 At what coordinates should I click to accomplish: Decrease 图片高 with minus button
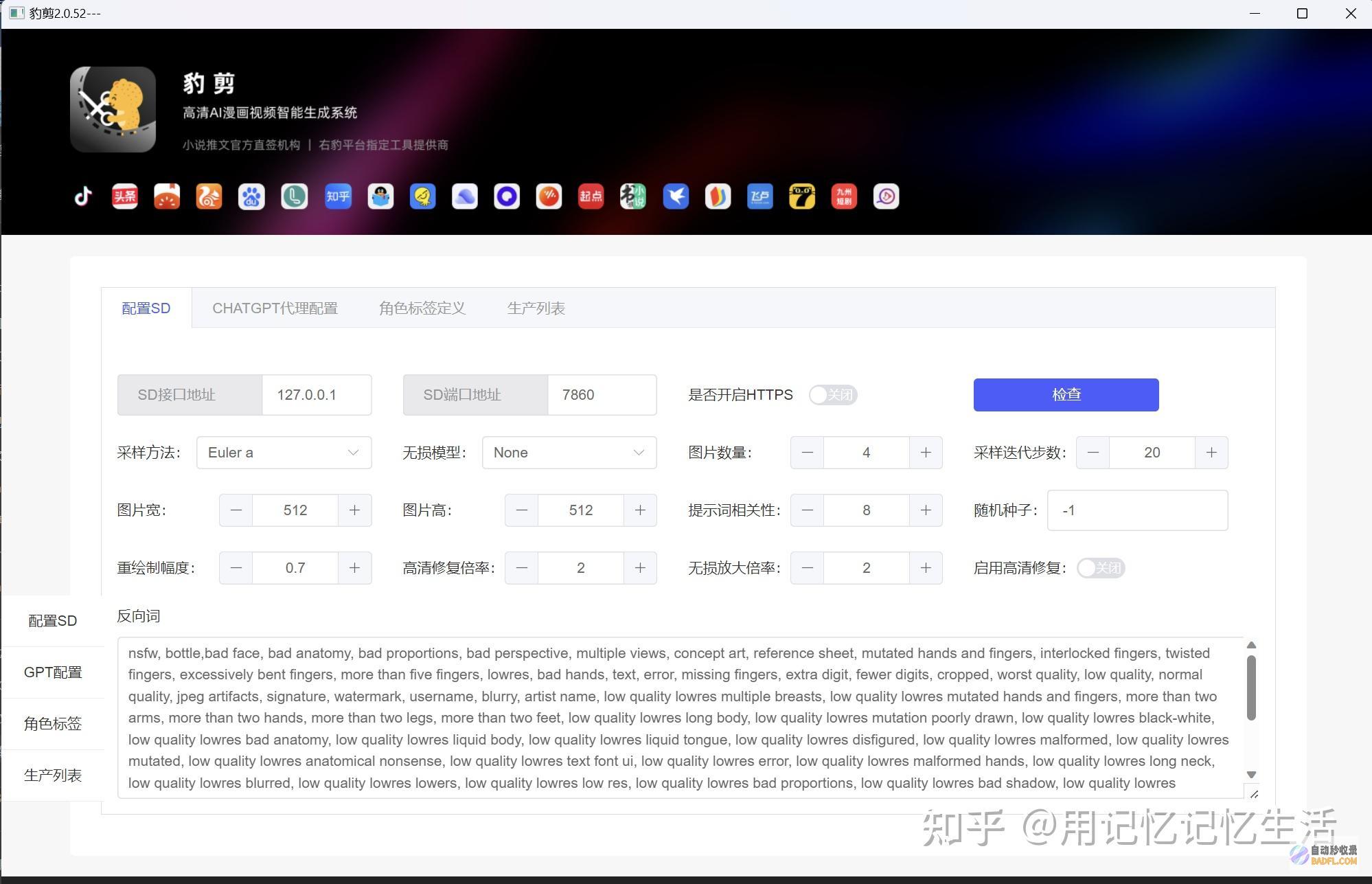[522, 510]
